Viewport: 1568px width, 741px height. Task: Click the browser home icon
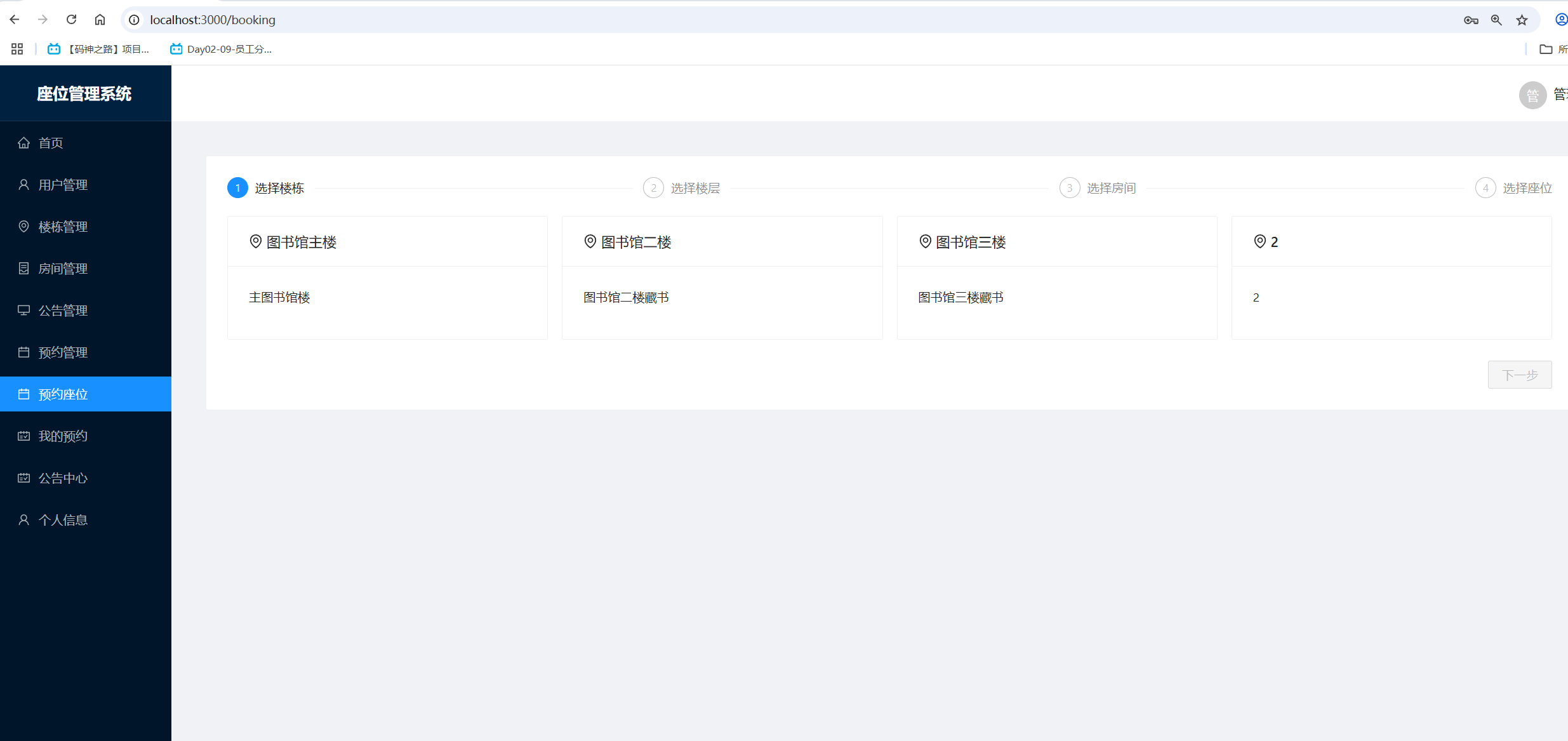coord(100,20)
